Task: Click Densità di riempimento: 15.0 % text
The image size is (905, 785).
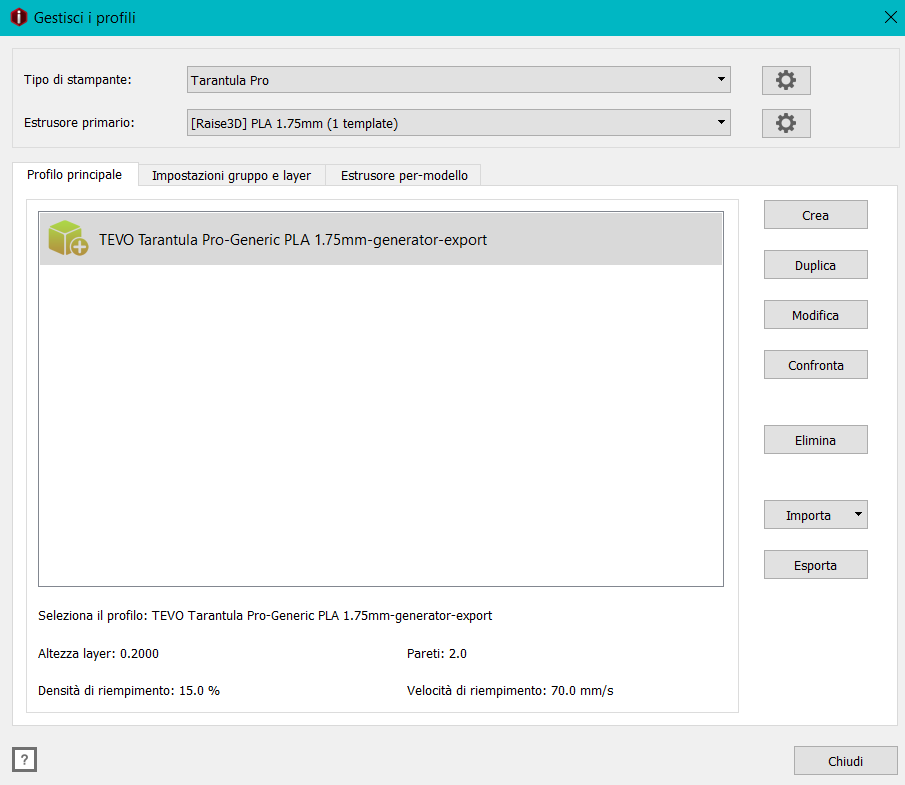Action: tap(129, 690)
